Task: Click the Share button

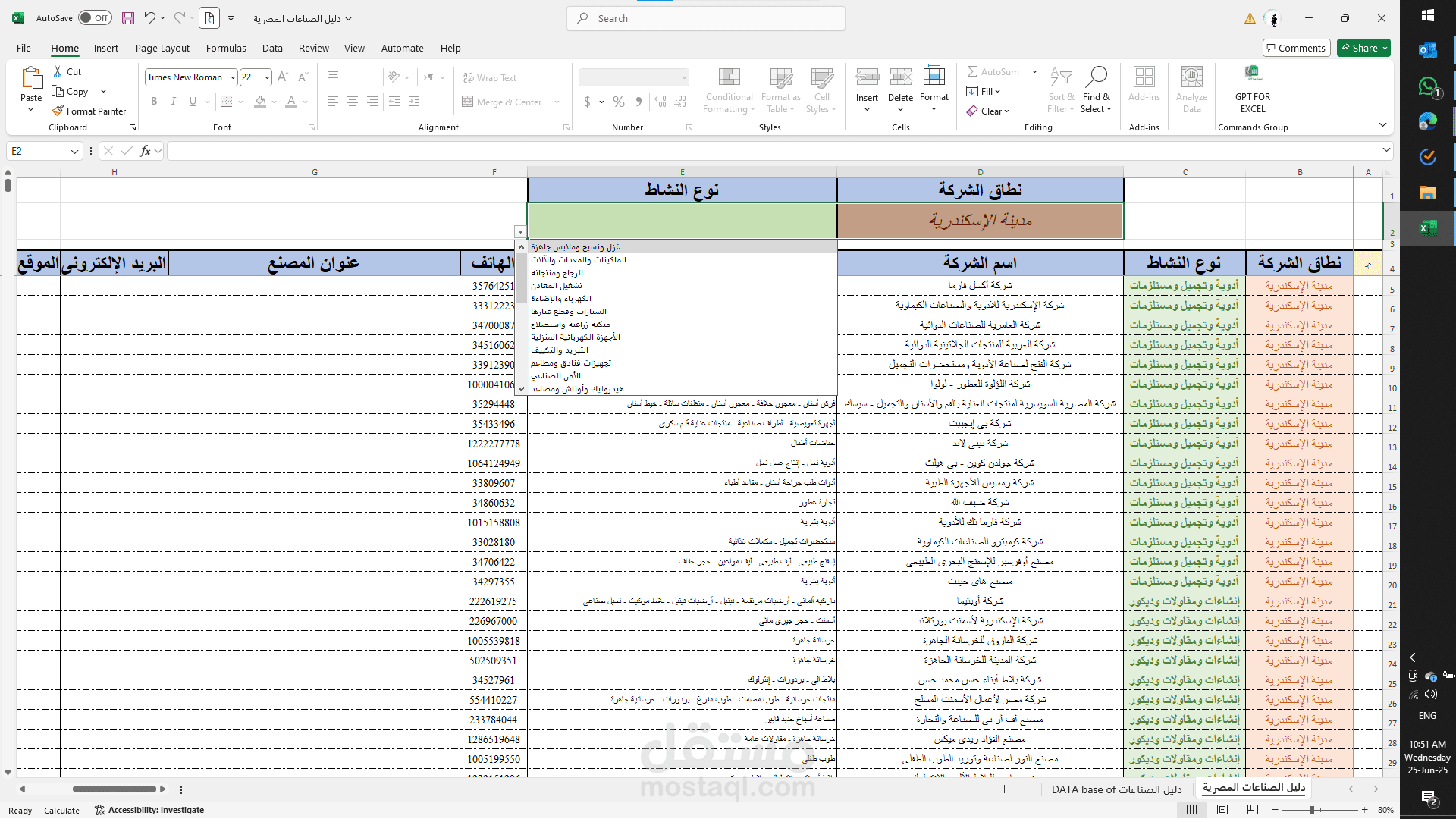Action: [x=1363, y=48]
